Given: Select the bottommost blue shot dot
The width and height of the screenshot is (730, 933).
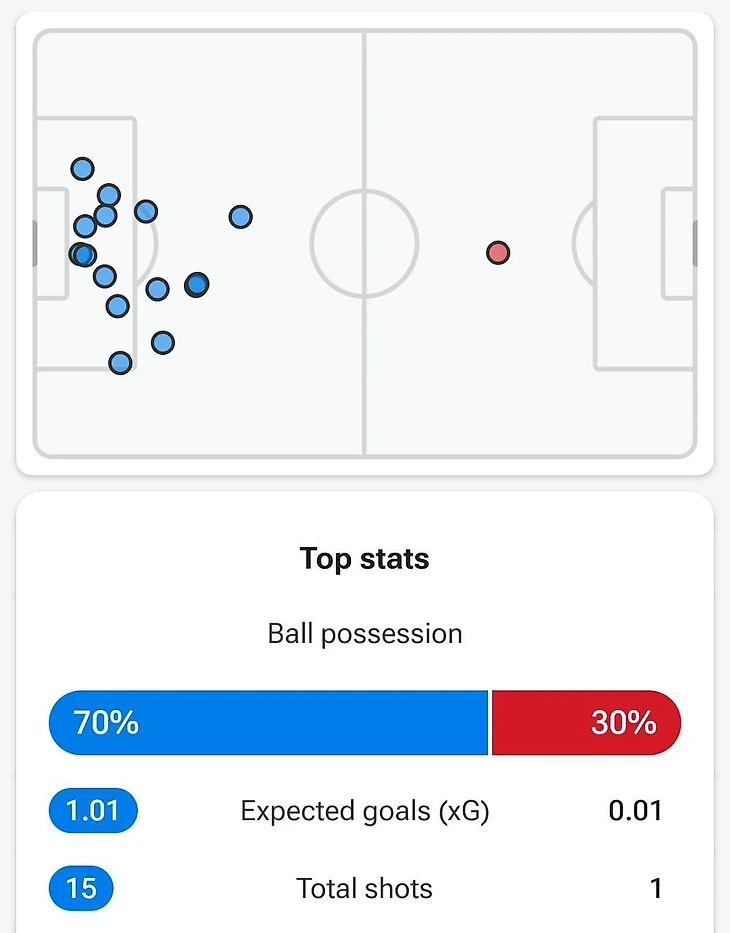Looking at the screenshot, I should coord(120,363).
